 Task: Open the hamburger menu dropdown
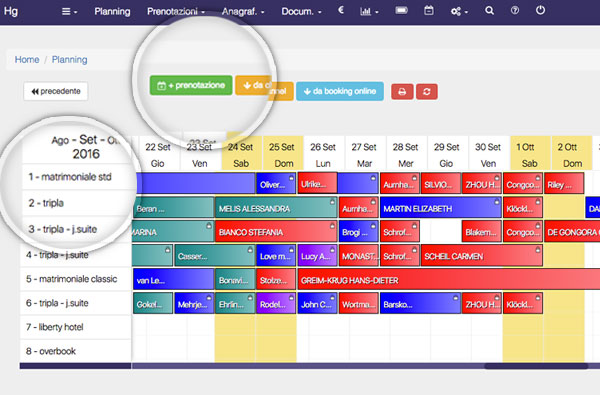69,12
